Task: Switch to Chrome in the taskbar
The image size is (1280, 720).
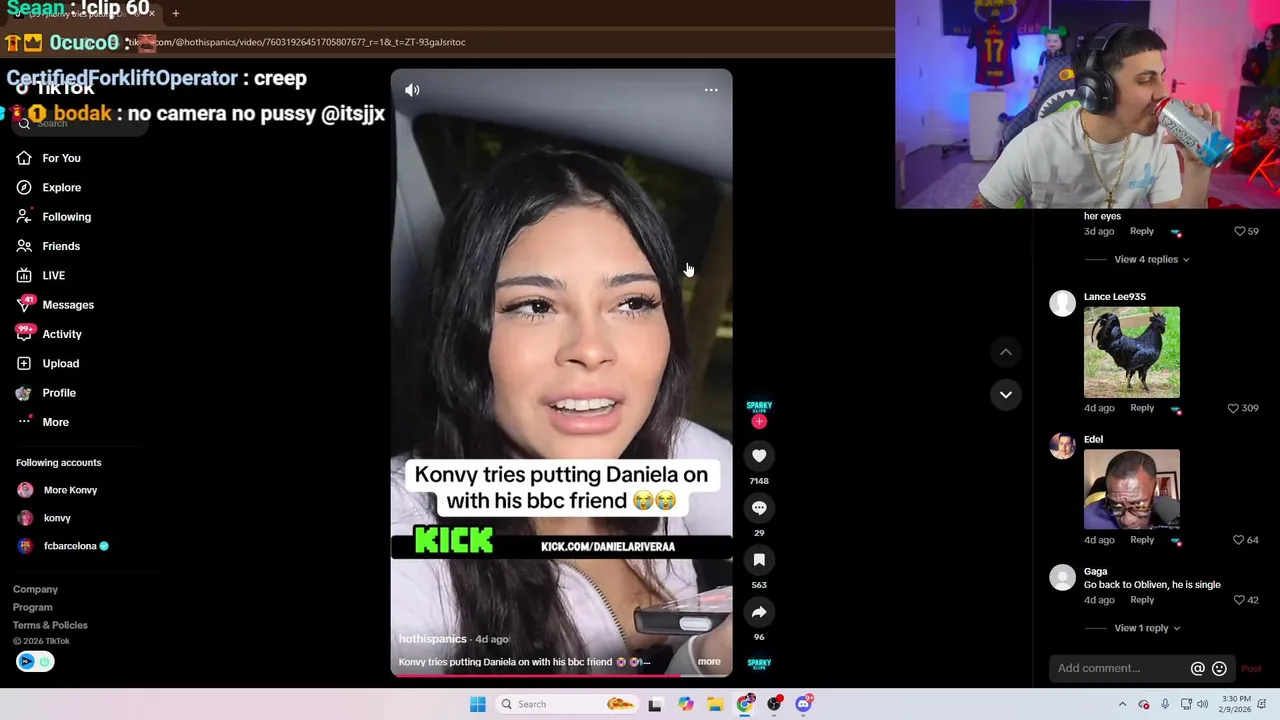Action: coord(745,704)
